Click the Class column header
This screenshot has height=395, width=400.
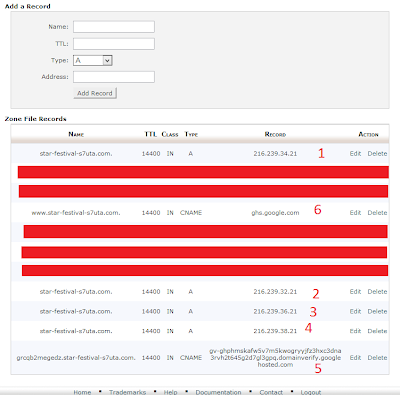[x=170, y=134]
